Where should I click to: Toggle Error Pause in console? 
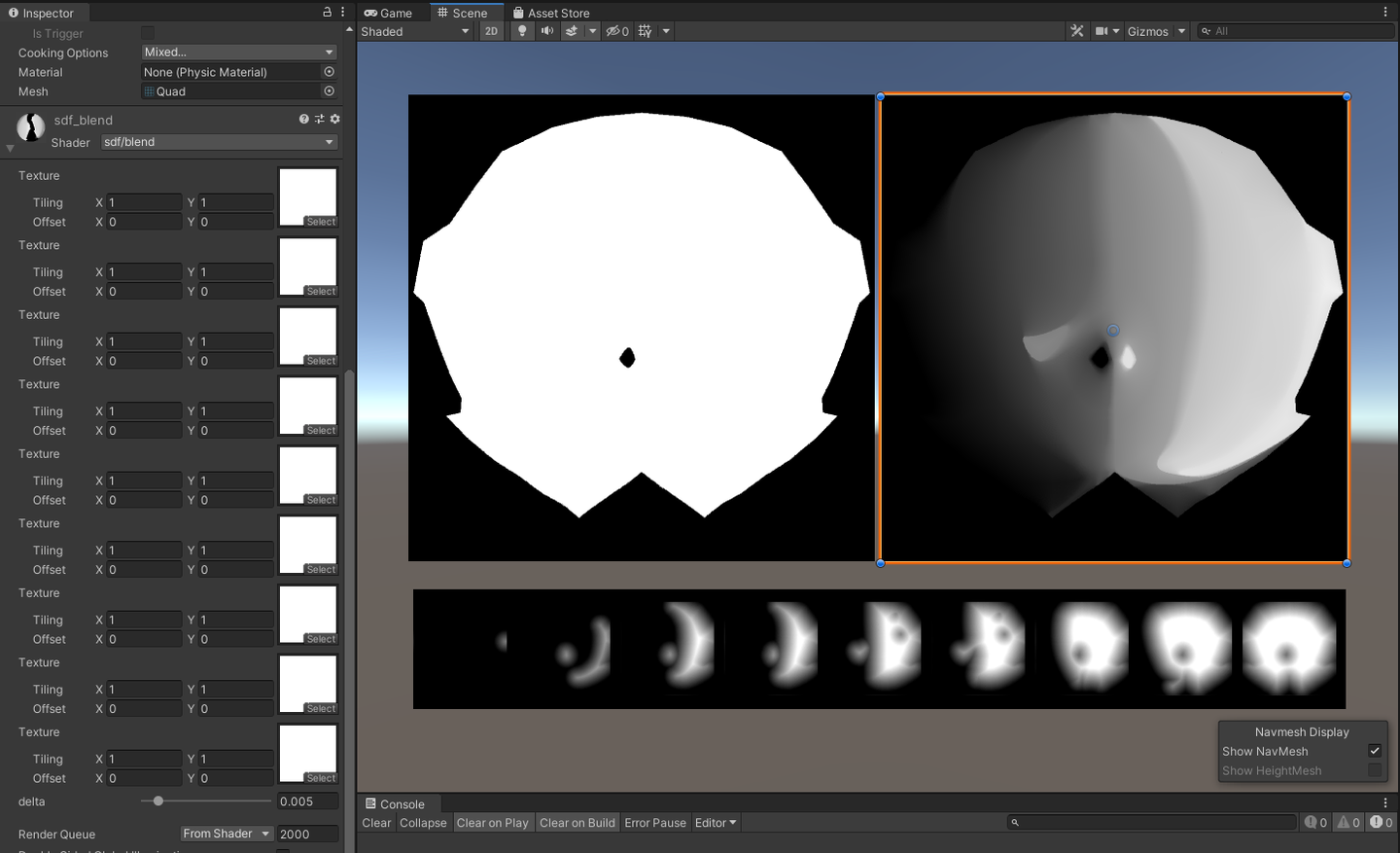tap(655, 823)
